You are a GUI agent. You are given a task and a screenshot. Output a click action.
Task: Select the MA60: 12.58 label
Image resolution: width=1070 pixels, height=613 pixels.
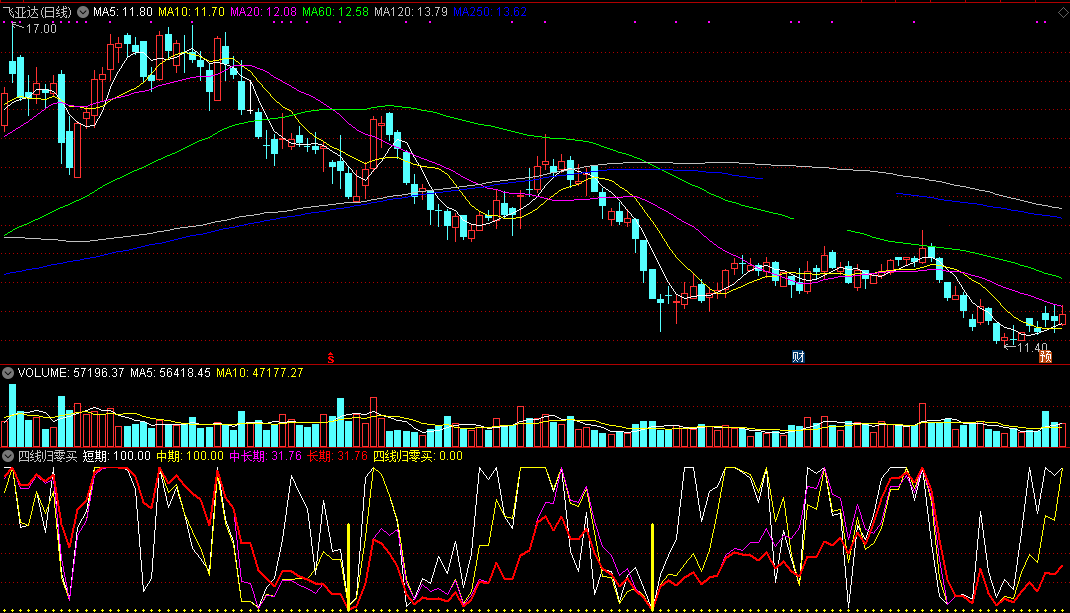coord(335,12)
